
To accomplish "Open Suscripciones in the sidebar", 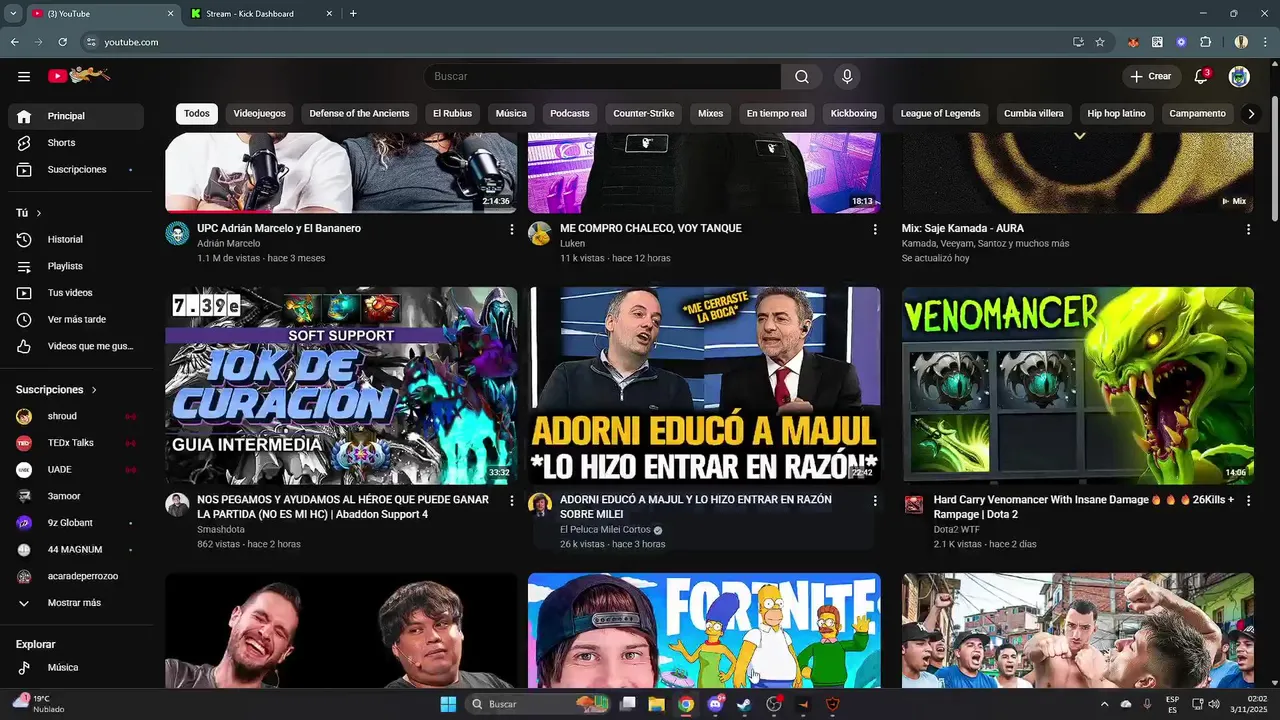I will point(76,170).
